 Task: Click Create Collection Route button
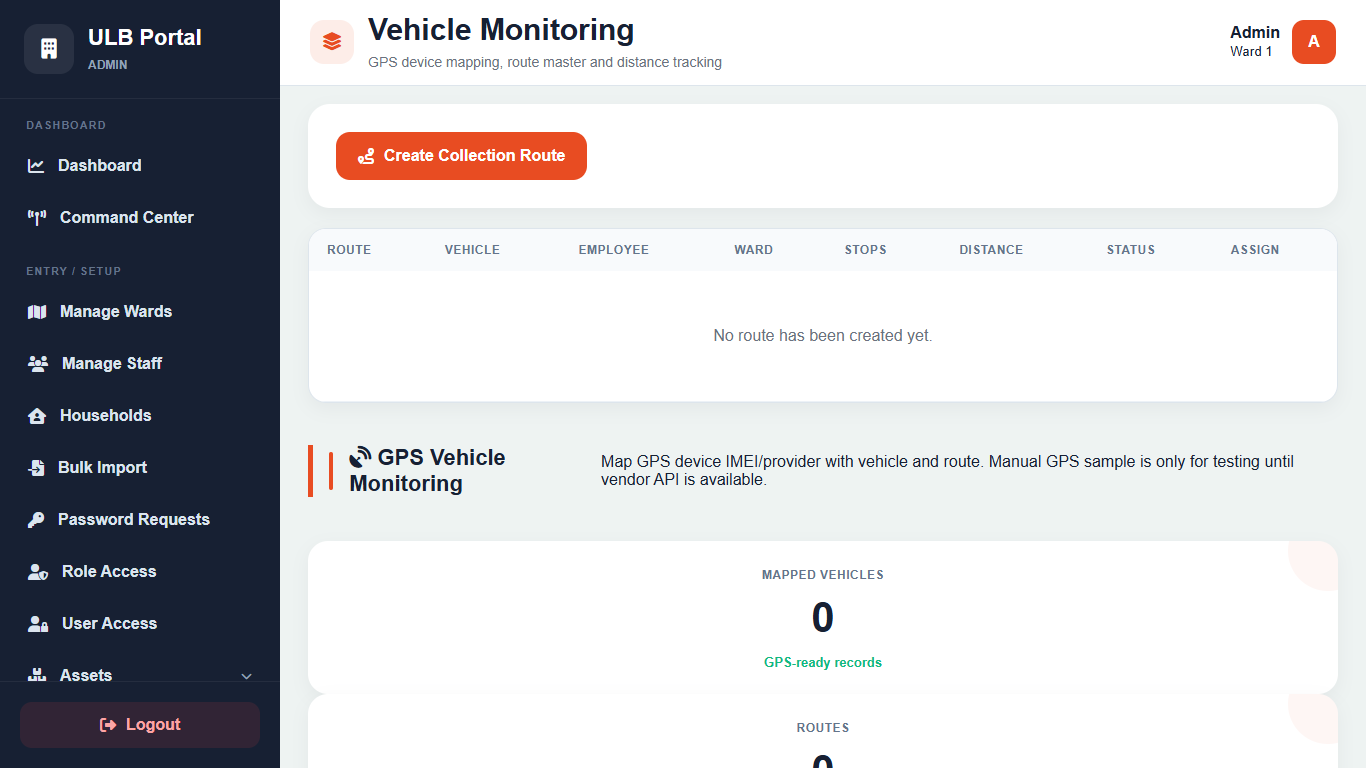pyautogui.click(x=461, y=156)
